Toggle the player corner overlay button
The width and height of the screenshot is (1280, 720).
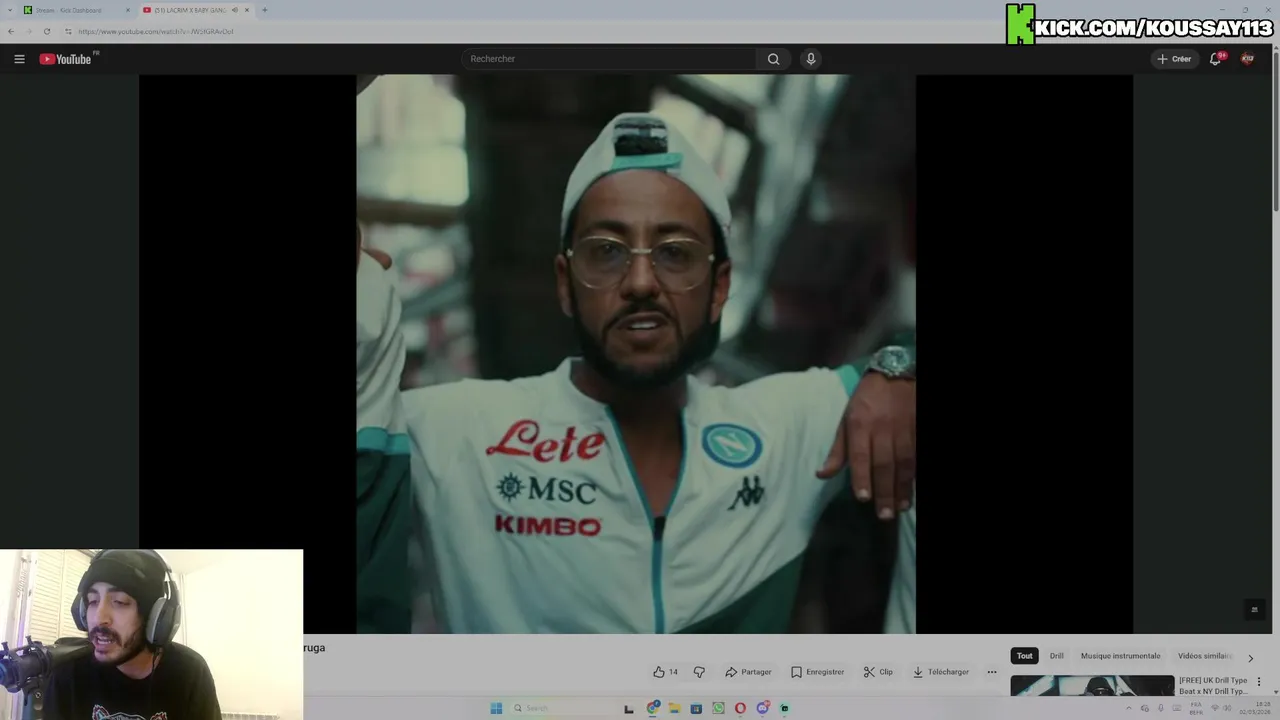coord(1254,609)
